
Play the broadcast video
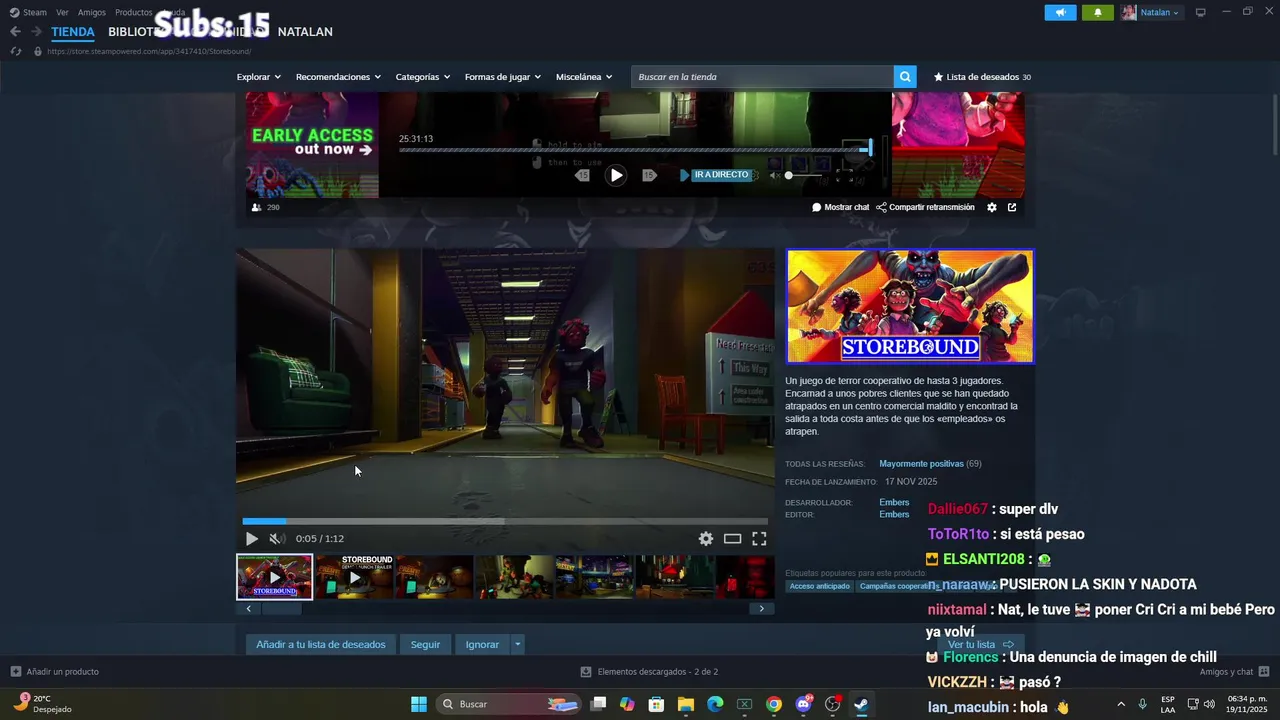(616, 175)
